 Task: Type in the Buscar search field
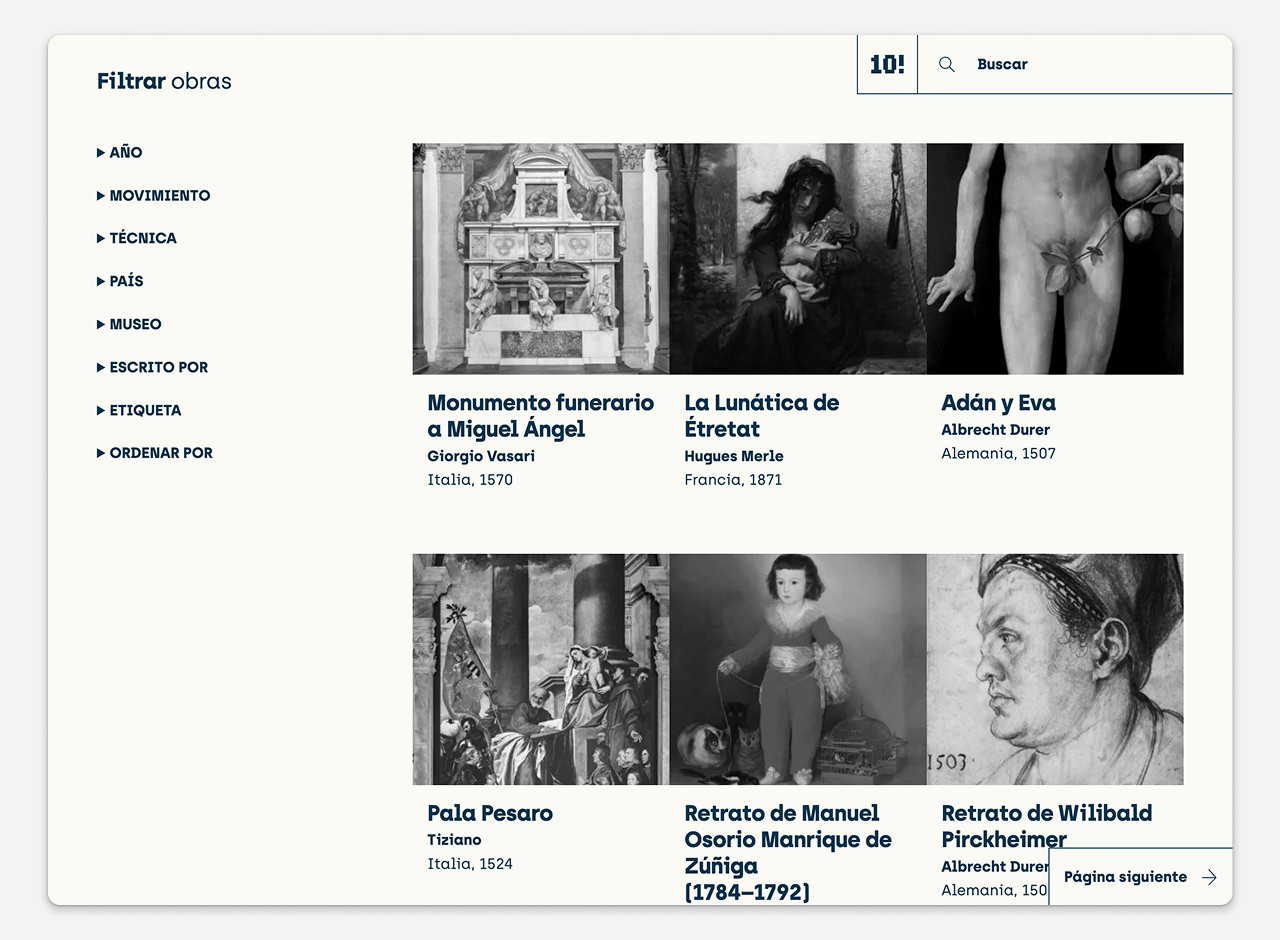(1090, 65)
